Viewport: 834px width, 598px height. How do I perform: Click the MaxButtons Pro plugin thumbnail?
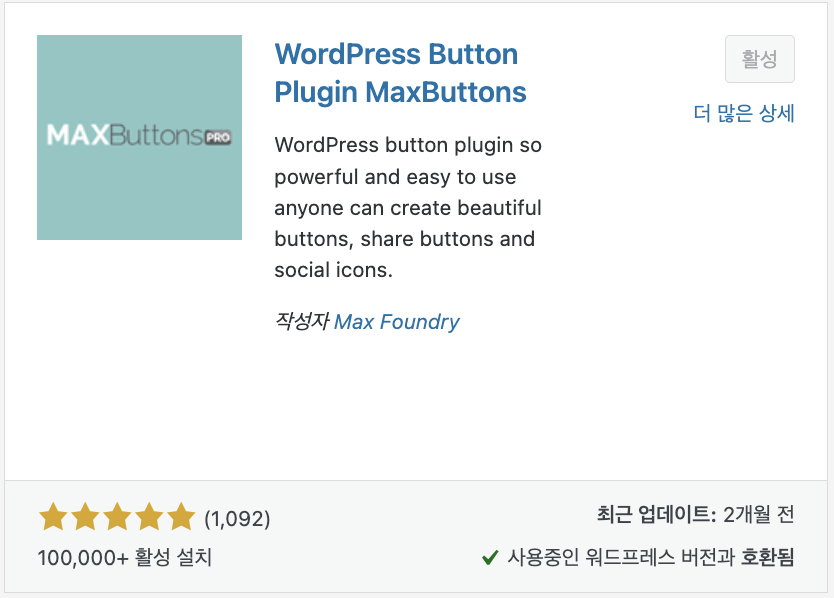[x=139, y=137]
